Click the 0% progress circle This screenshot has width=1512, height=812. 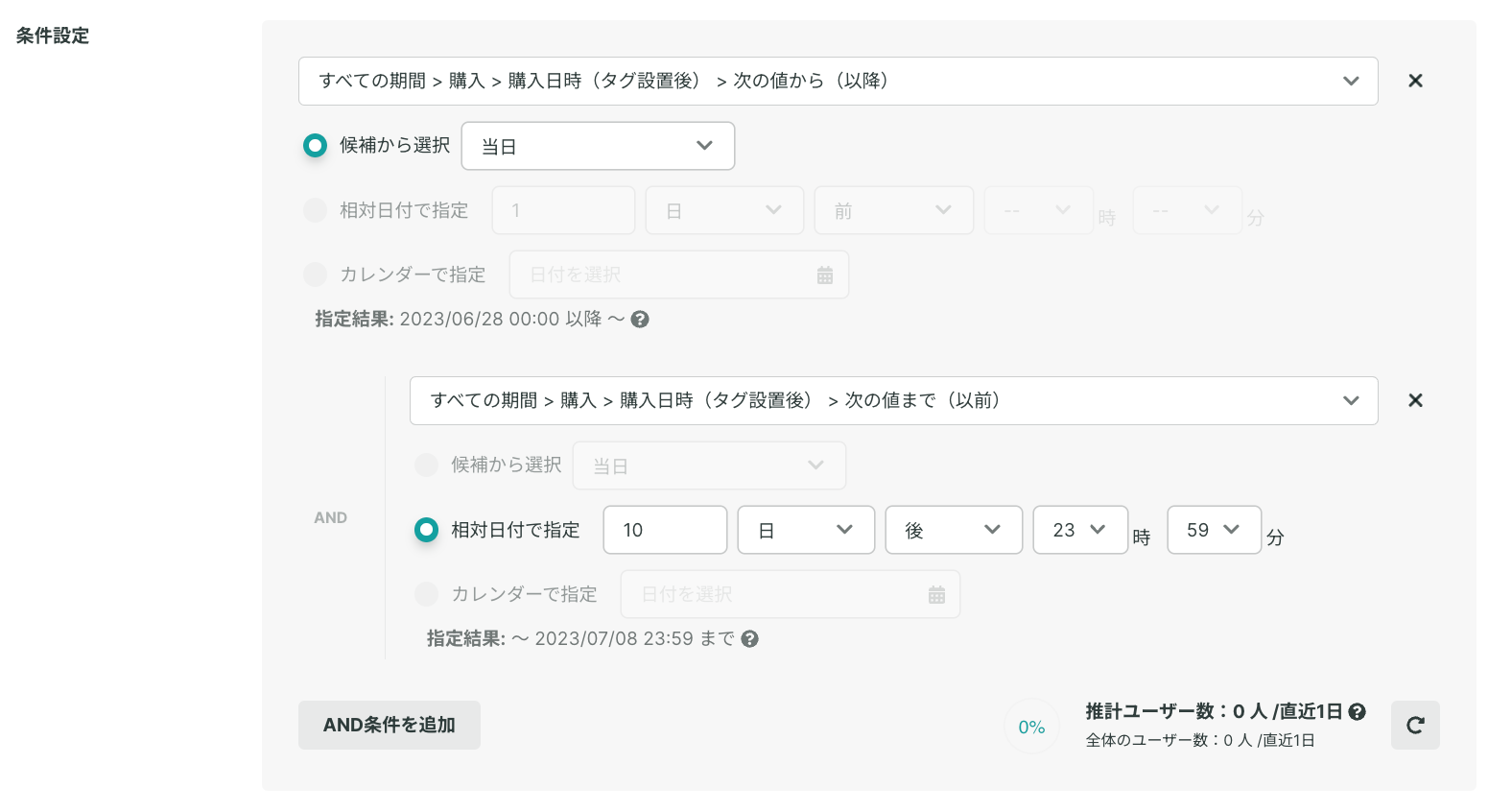(1031, 727)
